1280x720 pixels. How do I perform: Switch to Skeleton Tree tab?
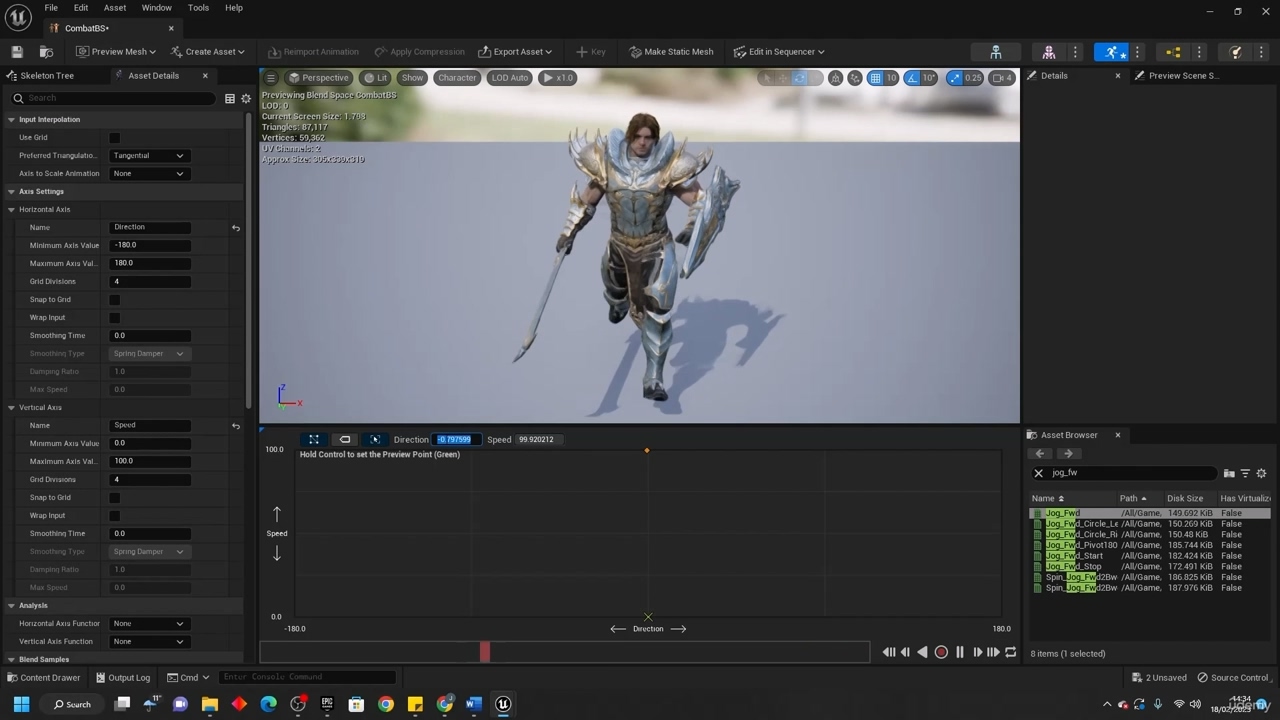[47, 76]
